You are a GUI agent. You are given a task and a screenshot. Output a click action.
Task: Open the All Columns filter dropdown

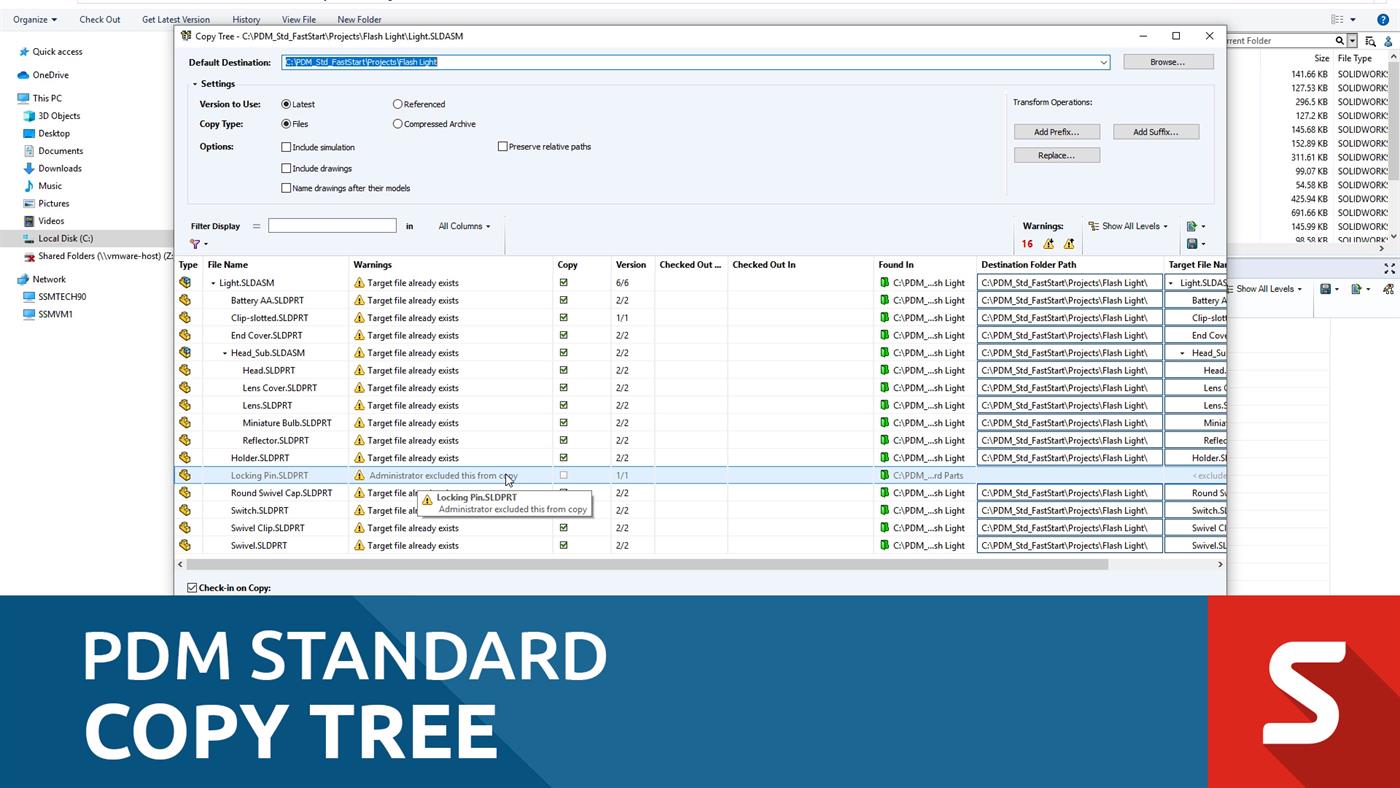[x=463, y=226]
